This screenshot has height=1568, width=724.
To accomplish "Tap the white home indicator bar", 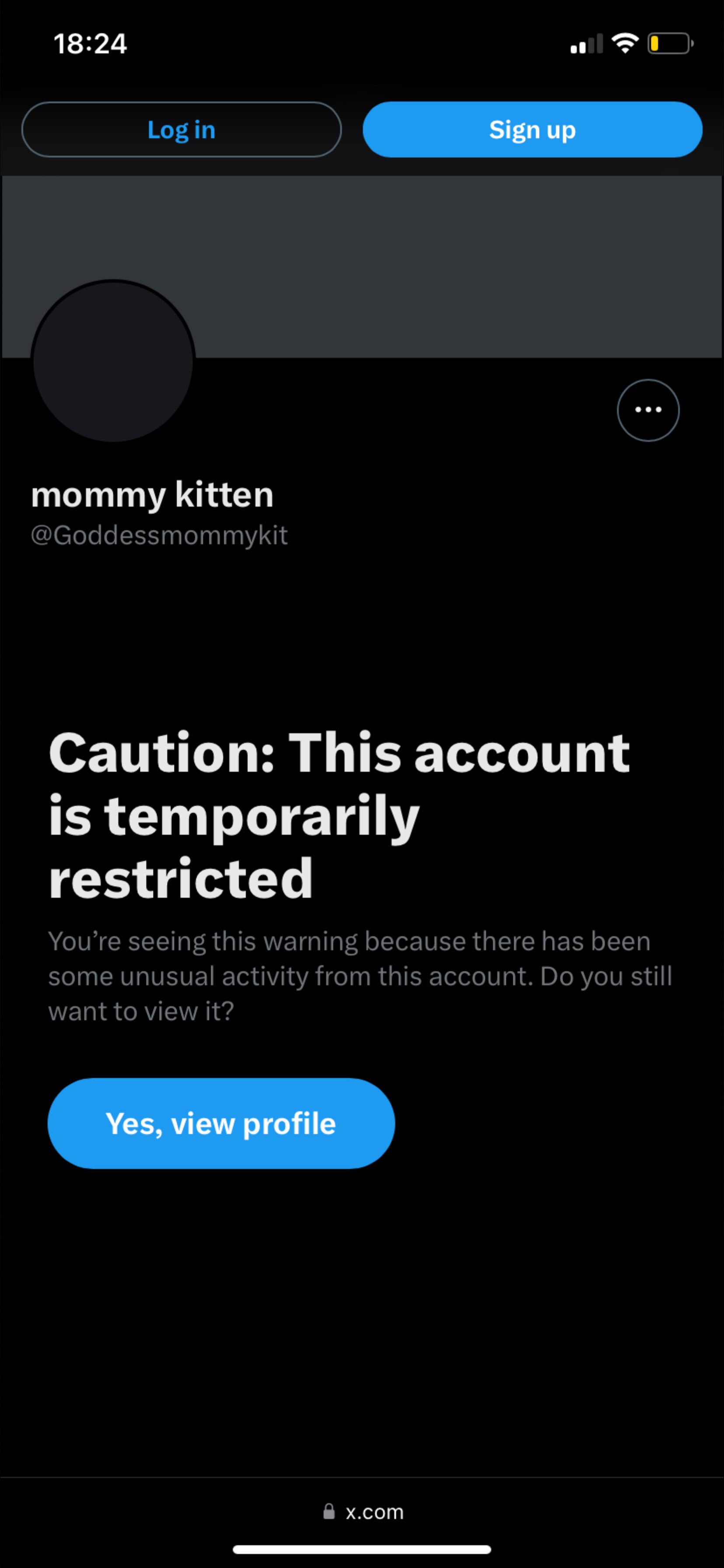I will tap(362, 1549).
